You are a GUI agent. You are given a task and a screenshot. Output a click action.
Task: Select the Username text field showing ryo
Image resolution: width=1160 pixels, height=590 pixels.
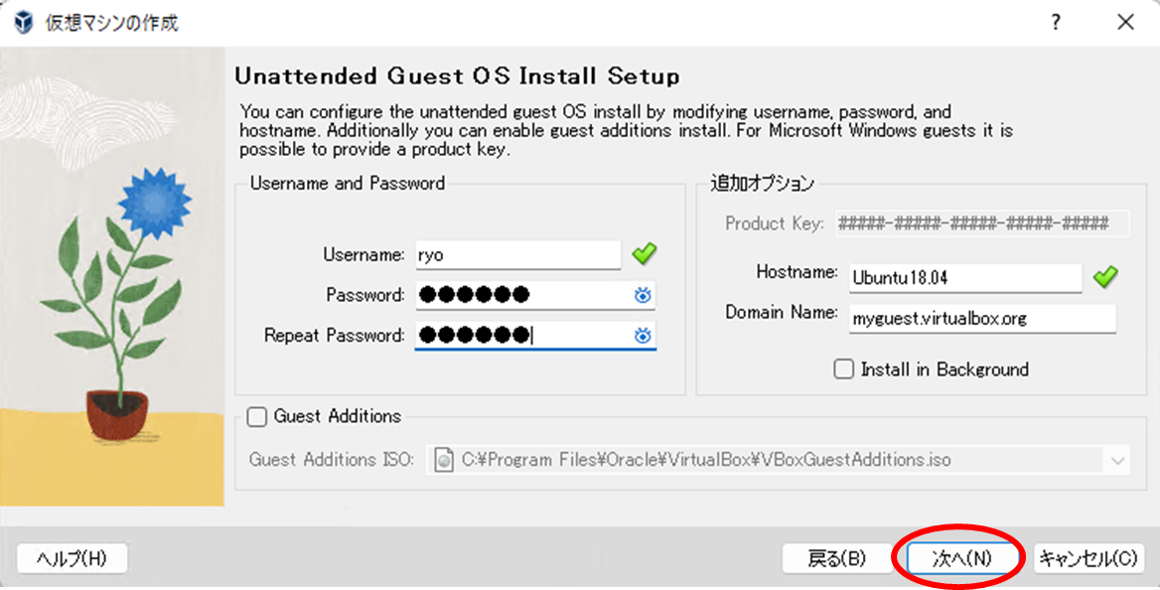point(517,254)
